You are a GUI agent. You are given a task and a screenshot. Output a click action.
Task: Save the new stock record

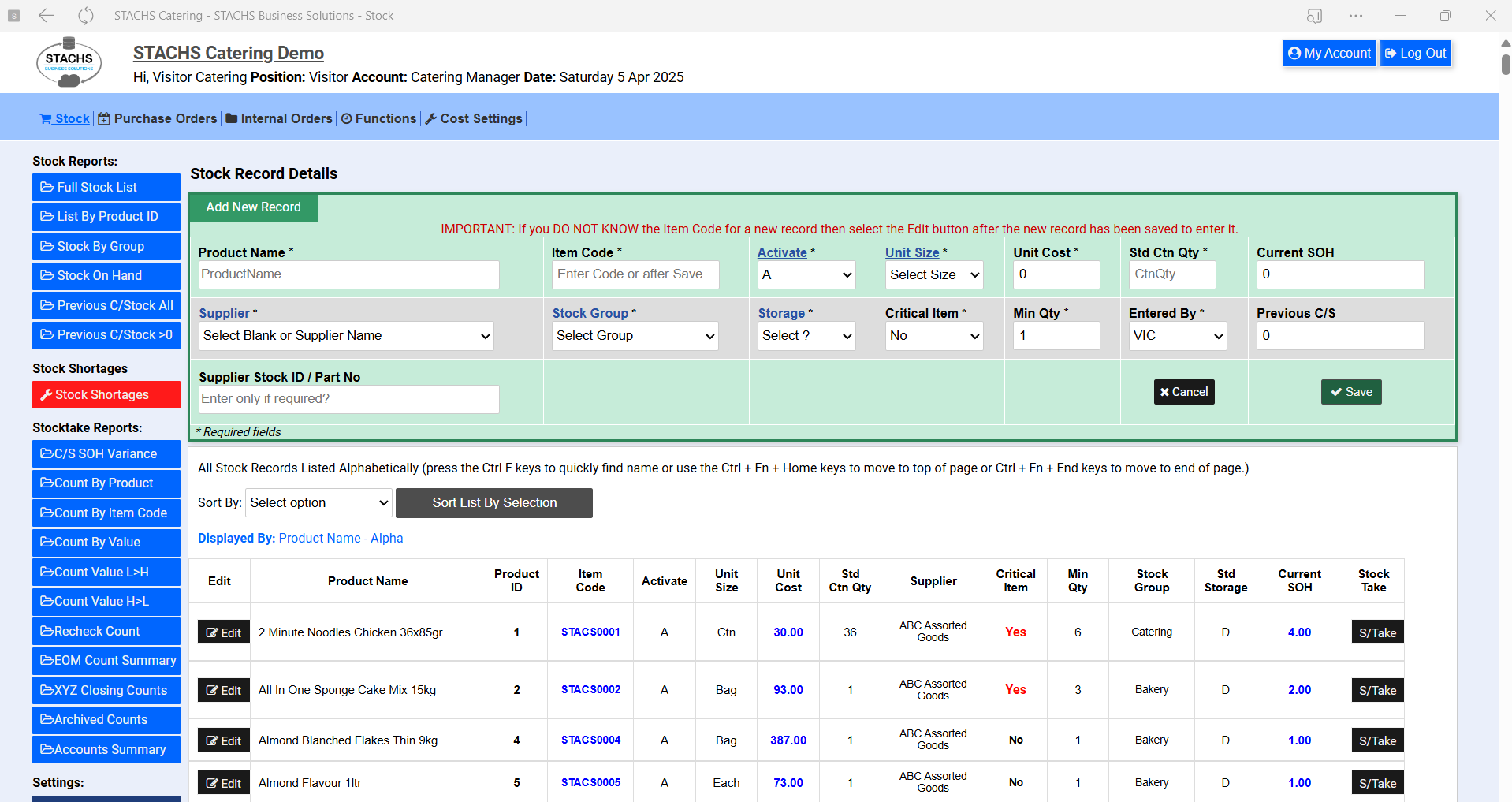(x=1351, y=392)
